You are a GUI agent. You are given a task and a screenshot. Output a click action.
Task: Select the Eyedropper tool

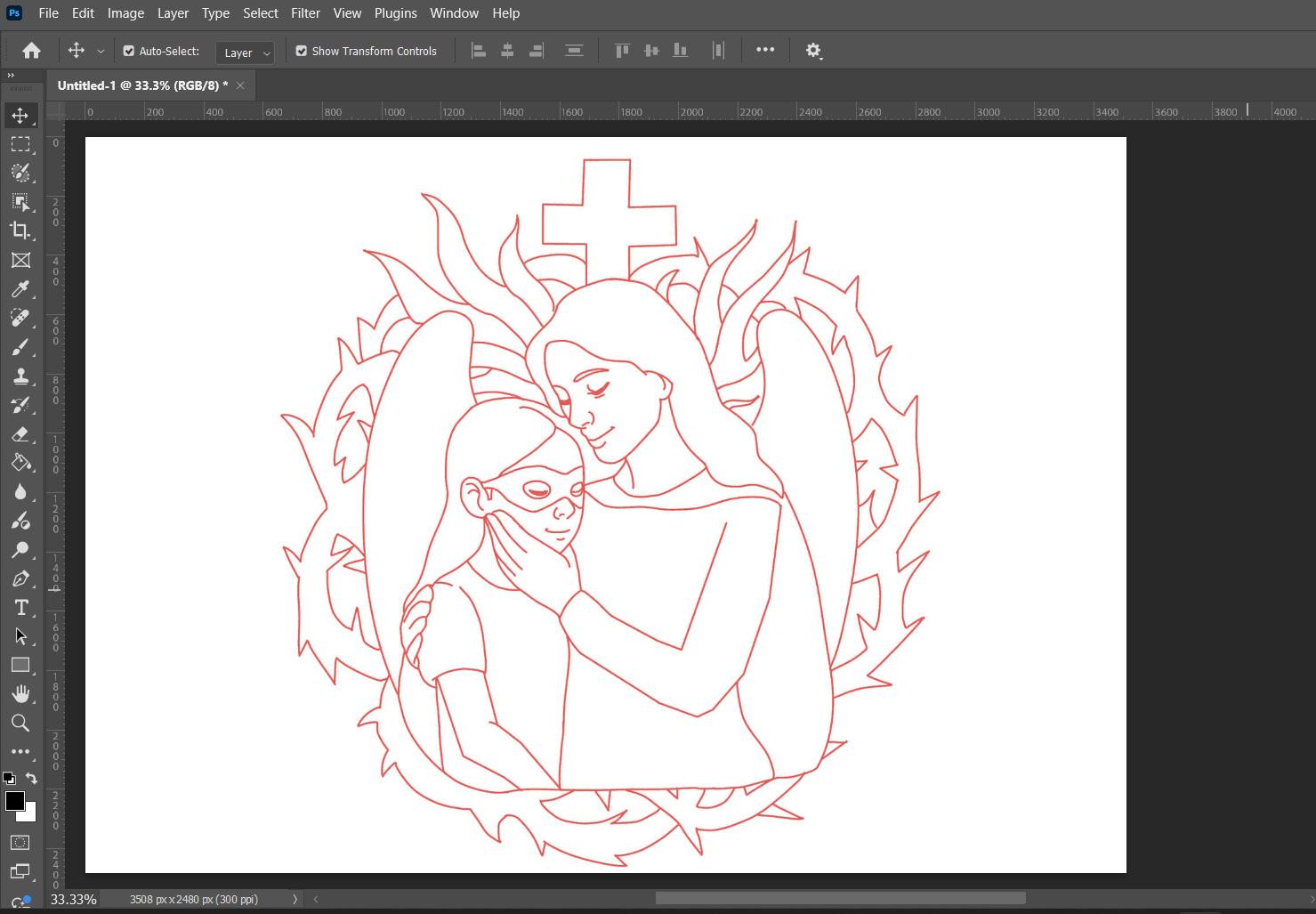20,289
